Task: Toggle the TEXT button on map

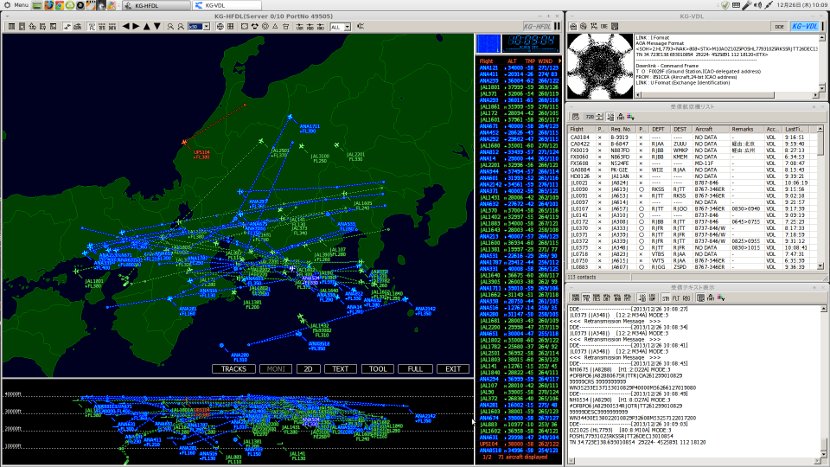Action: 340,369
